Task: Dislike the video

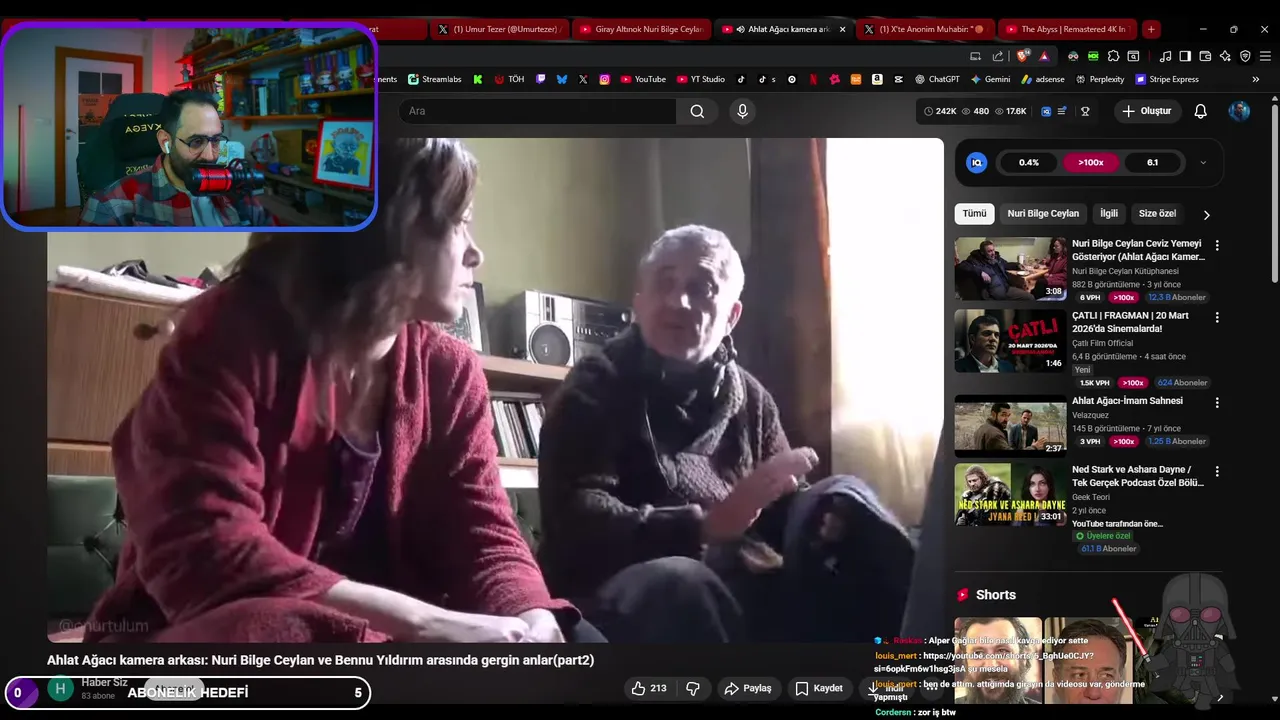Action: pyautogui.click(x=692, y=688)
